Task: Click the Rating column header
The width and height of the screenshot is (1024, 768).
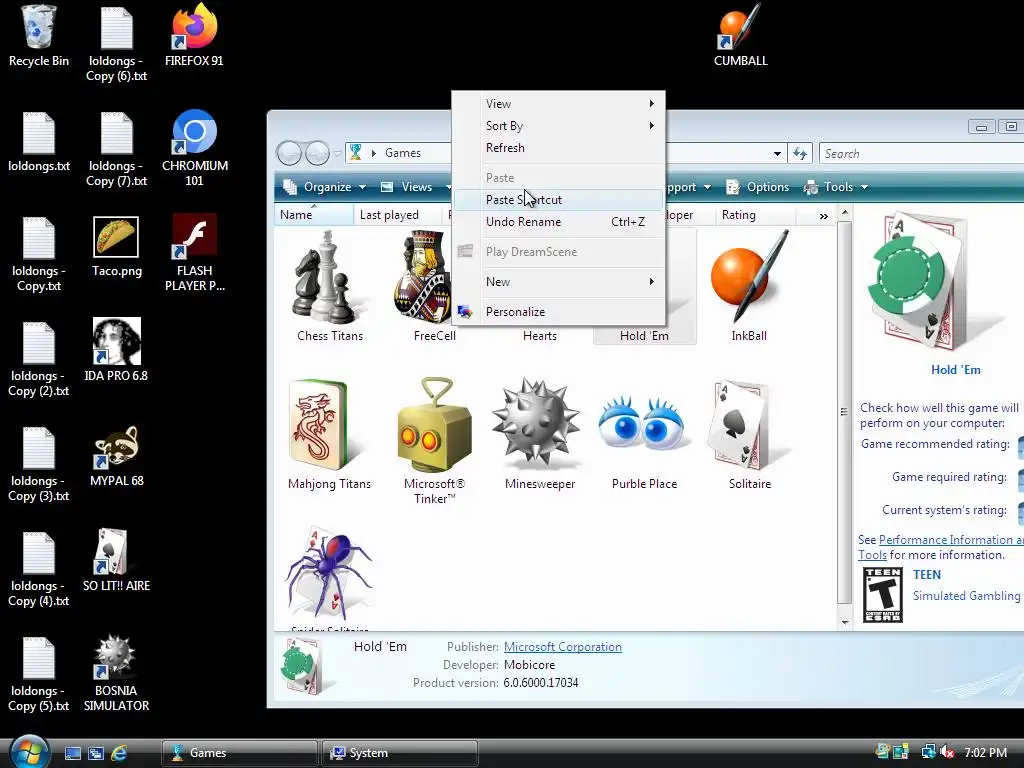Action: click(x=755, y=215)
